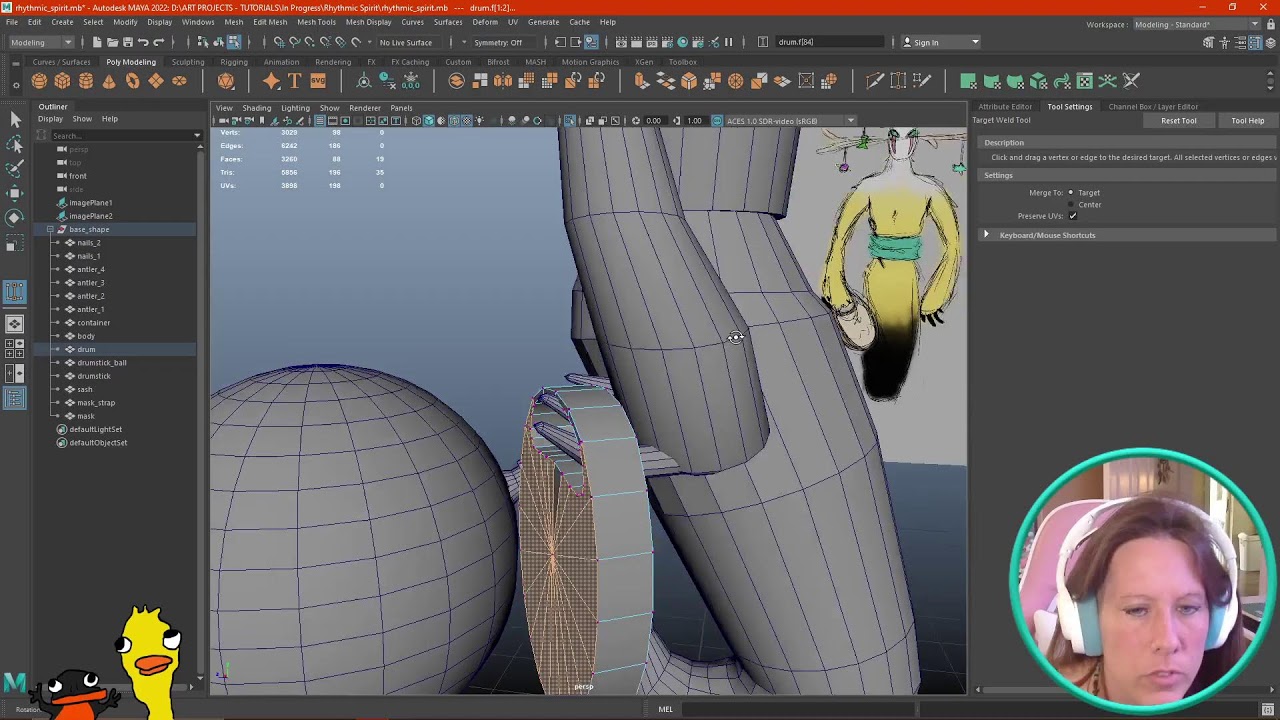Image resolution: width=1280 pixels, height=720 pixels.
Task: Click the viewport gamma value field 1.00
Action: click(x=694, y=121)
